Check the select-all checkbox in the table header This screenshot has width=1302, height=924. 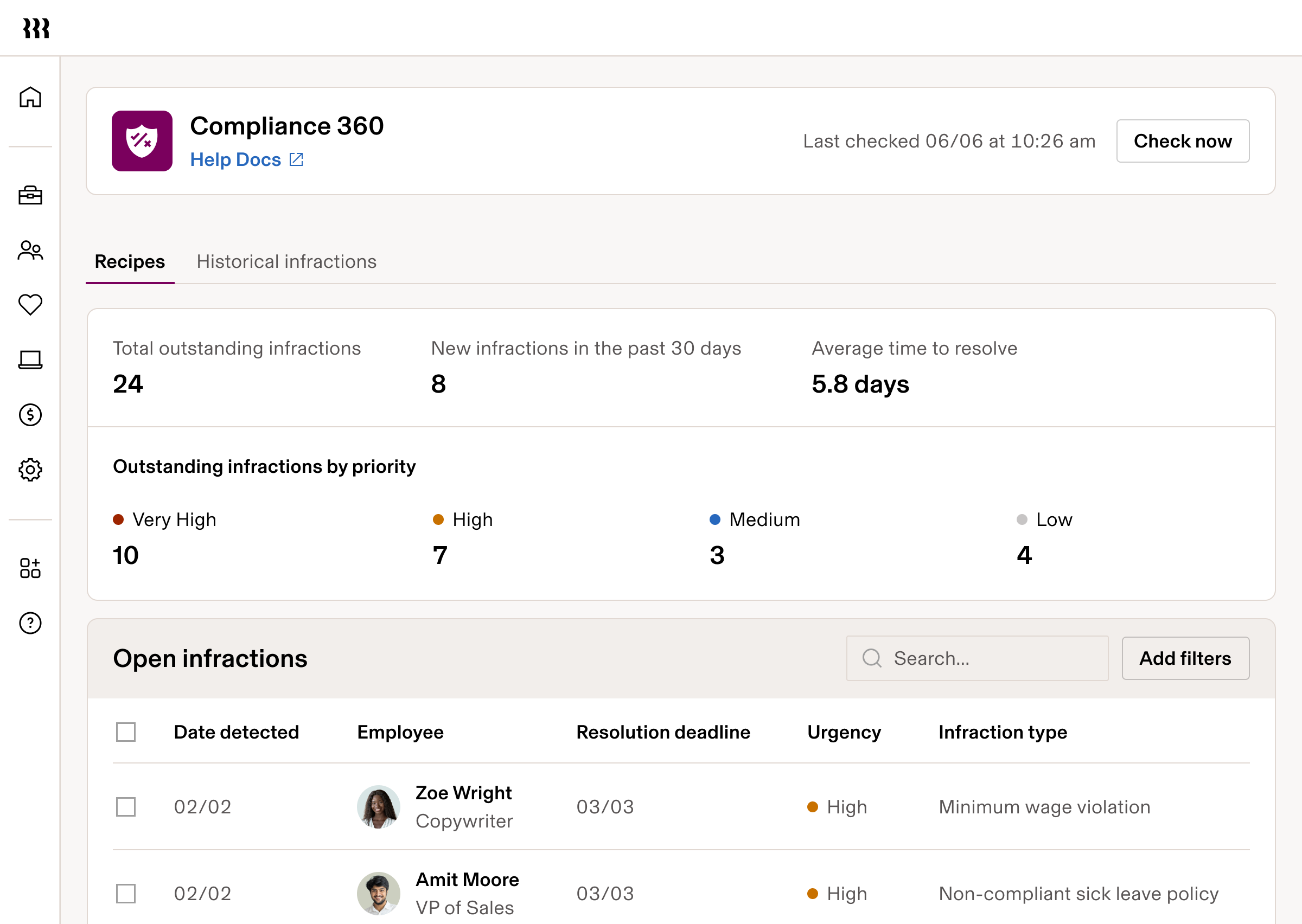[x=125, y=732]
